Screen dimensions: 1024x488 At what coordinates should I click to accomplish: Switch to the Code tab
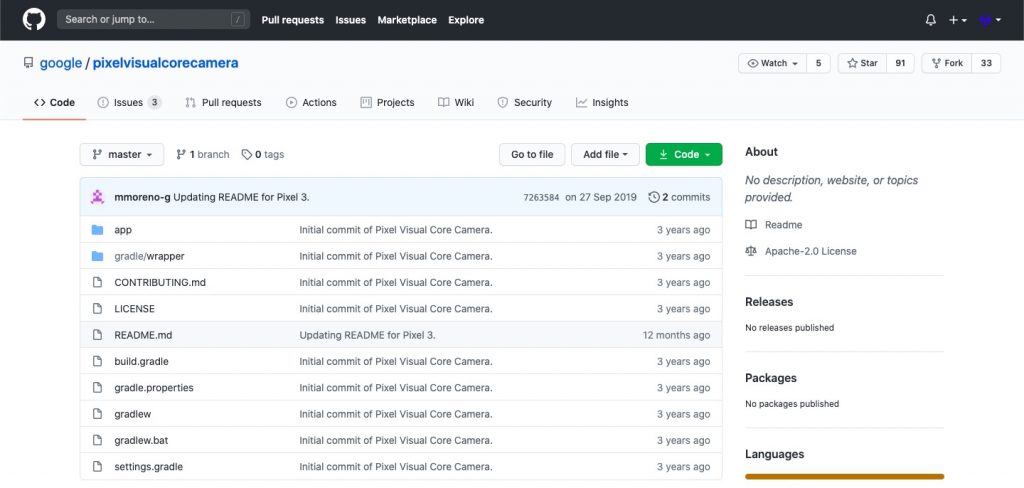pos(54,103)
